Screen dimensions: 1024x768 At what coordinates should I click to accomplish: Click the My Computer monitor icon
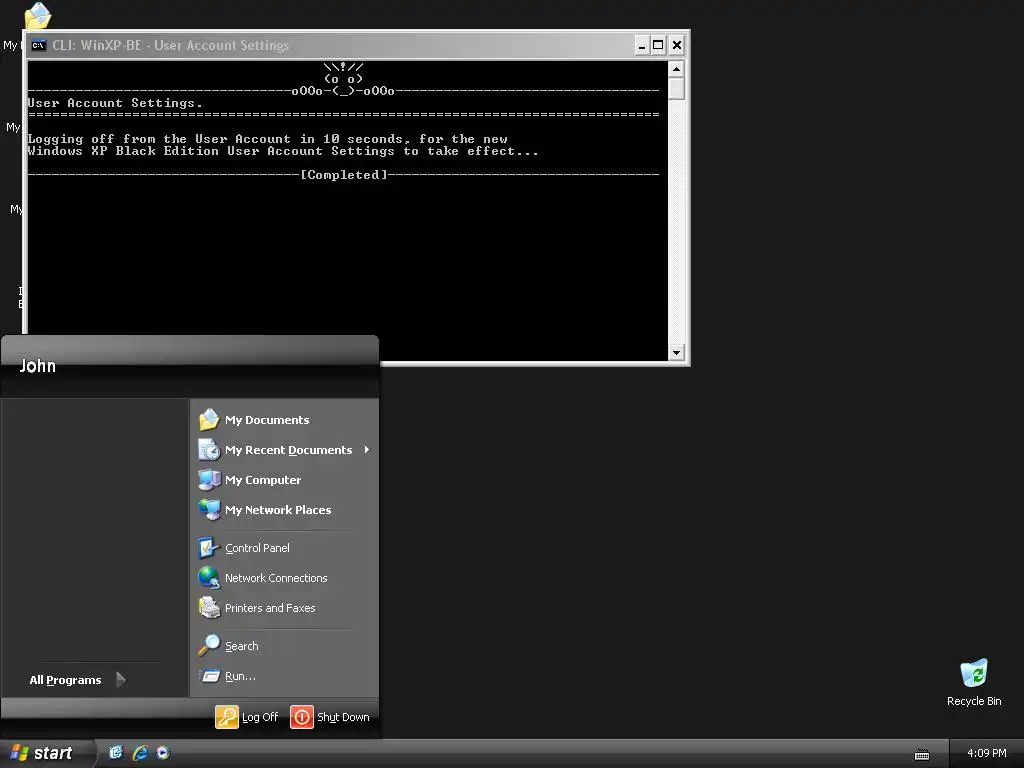click(209, 480)
